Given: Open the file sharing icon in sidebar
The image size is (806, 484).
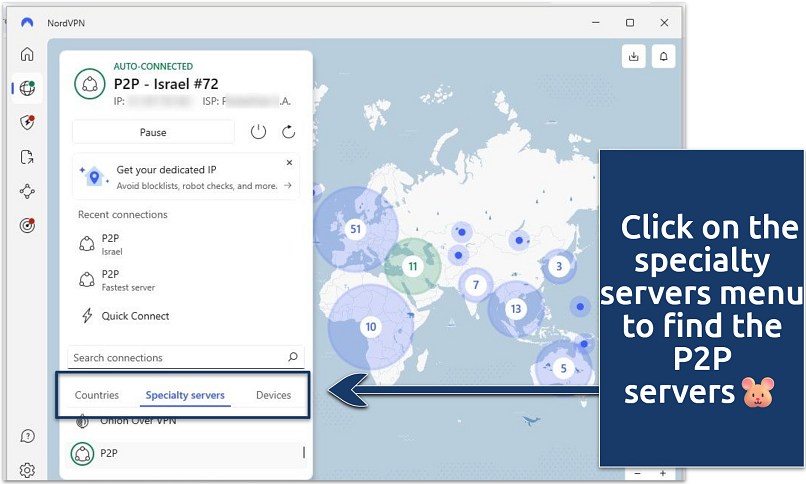Looking at the screenshot, I should (27, 157).
